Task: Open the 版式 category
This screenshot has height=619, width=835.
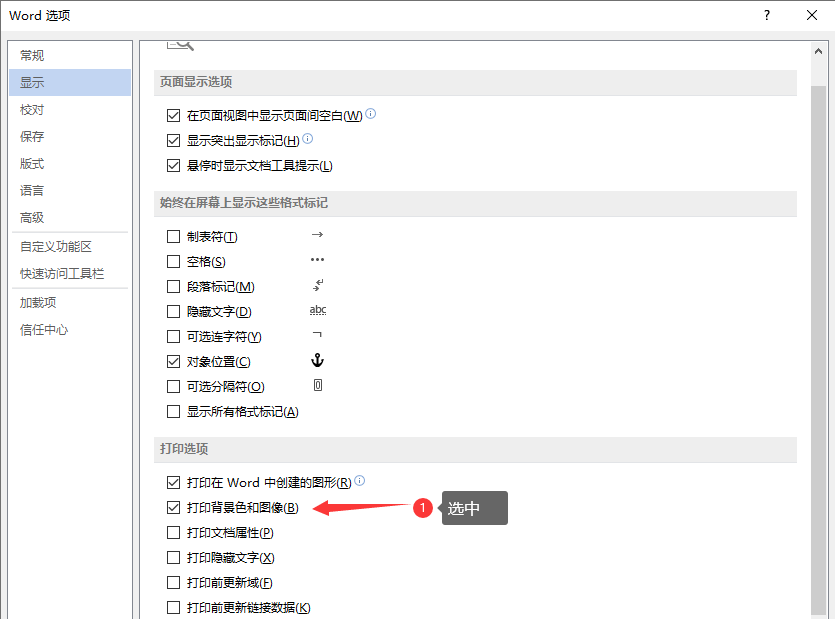Action: (70, 164)
